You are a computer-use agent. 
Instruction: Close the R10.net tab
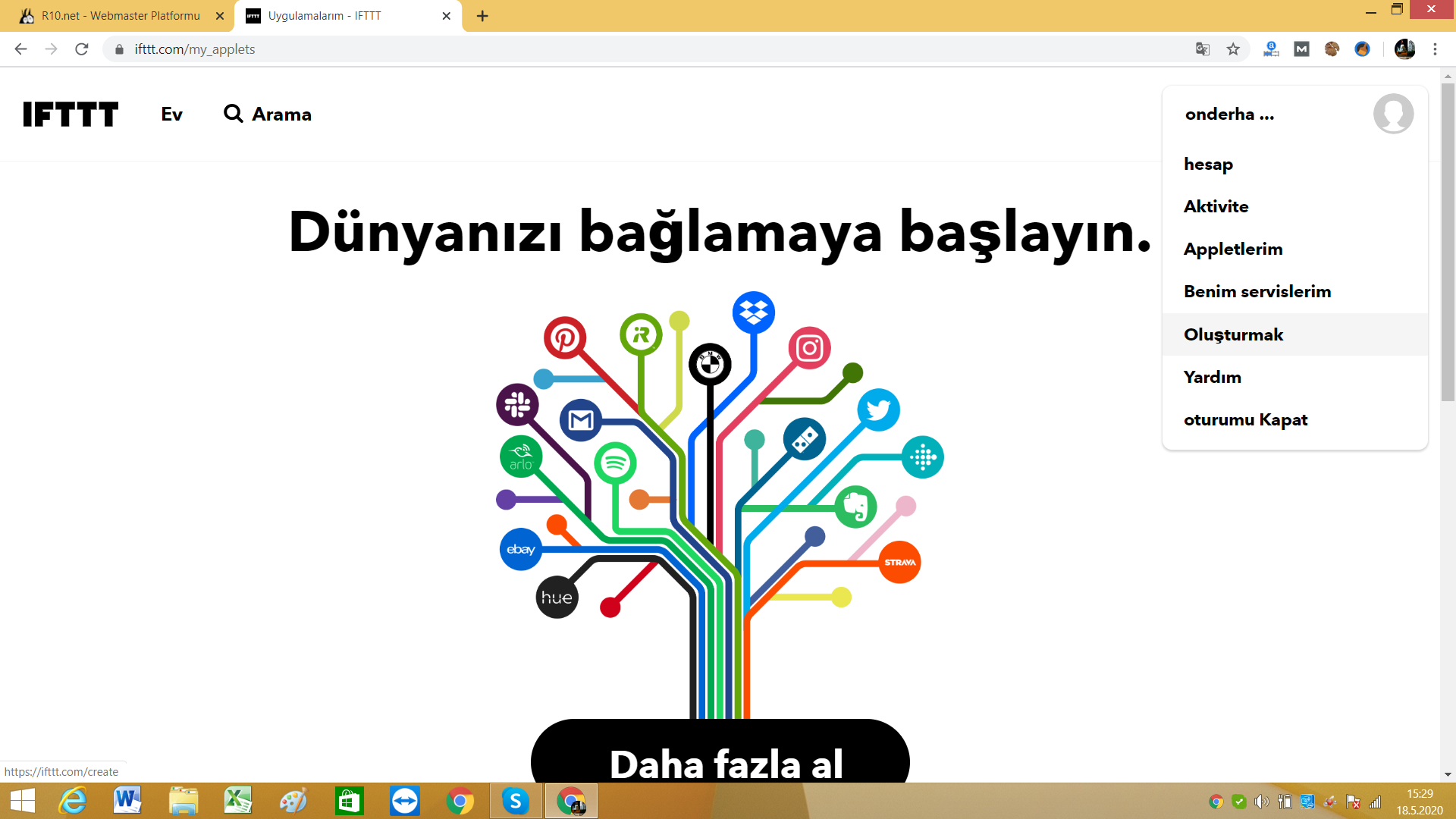(220, 16)
